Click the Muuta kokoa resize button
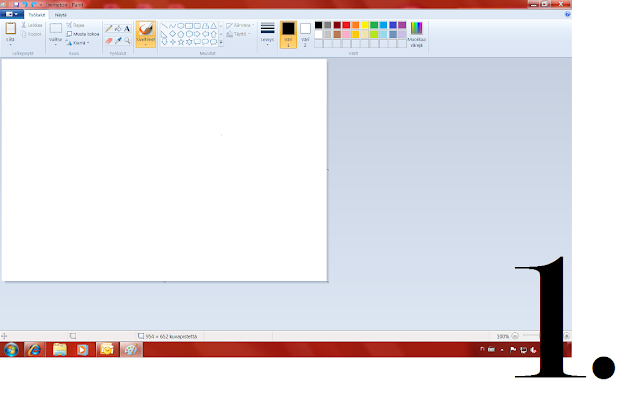 click(x=83, y=34)
